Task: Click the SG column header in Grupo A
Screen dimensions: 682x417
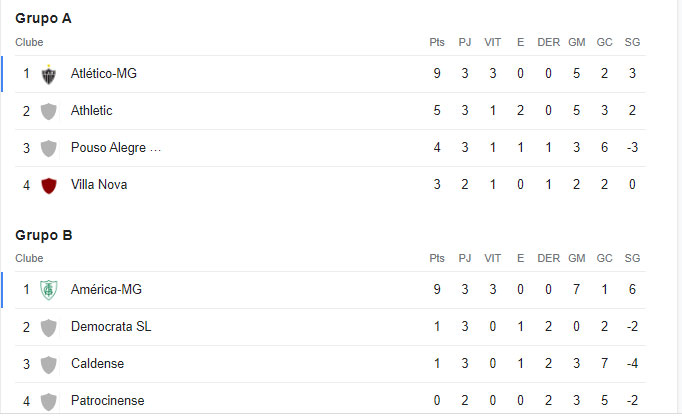Action: point(632,42)
